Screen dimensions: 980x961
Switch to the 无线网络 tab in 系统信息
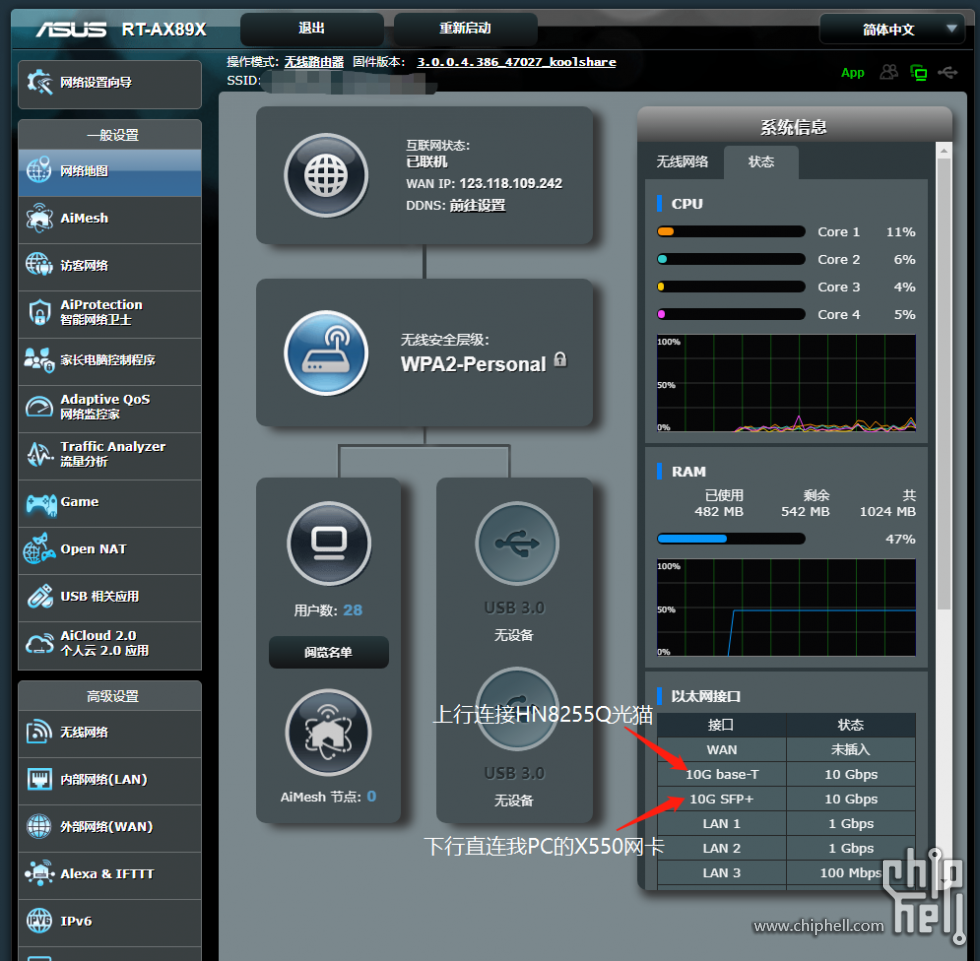[682, 162]
